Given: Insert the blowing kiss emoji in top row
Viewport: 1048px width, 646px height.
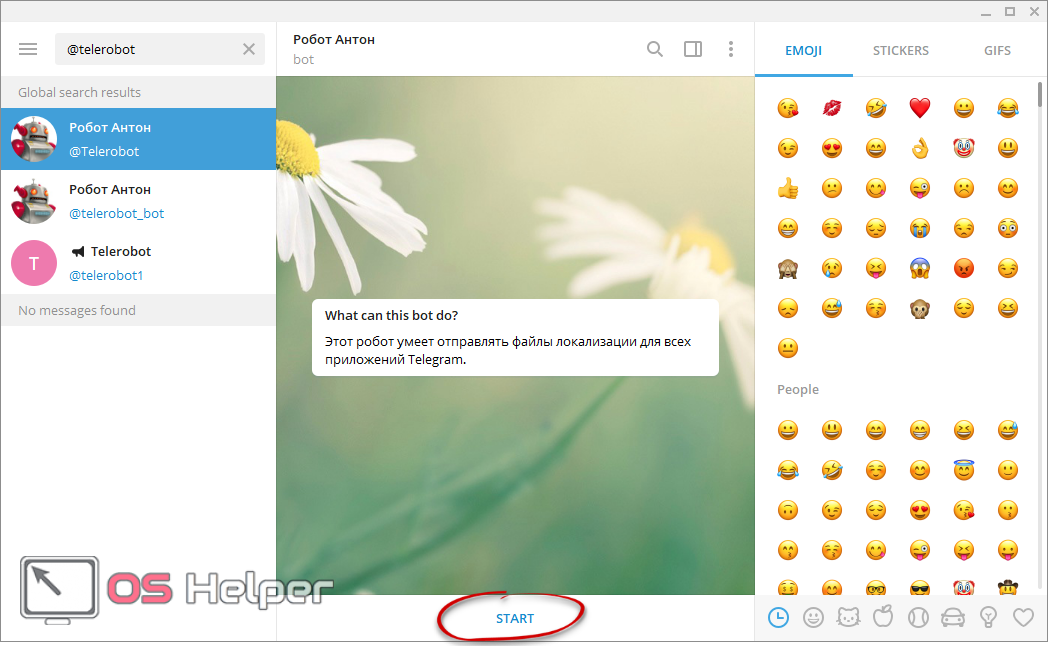Looking at the screenshot, I should [x=788, y=108].
